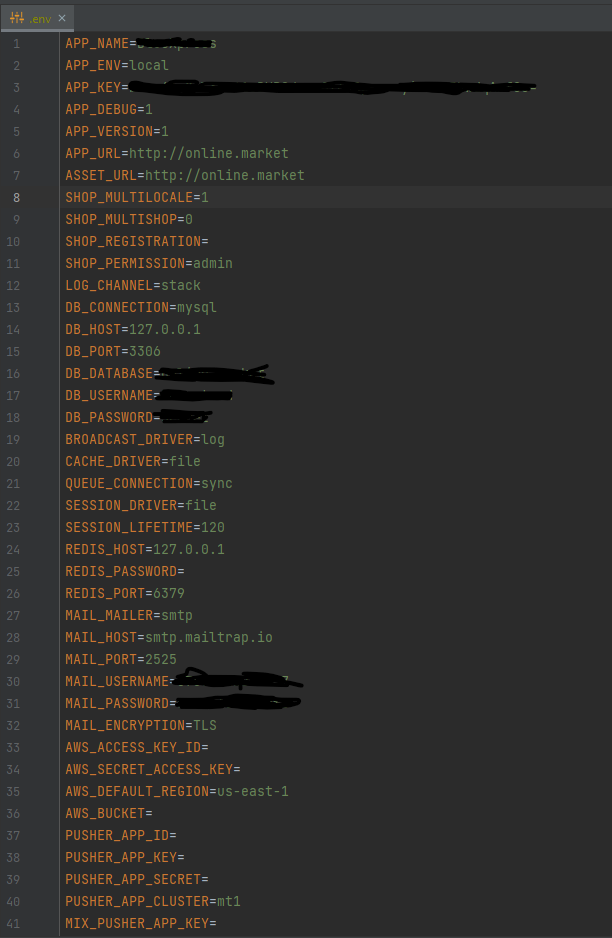Viewport: 612px width, 938px height.
Task: Click QUEUE_CONNECTION=sync line
Action: [149, 483]
